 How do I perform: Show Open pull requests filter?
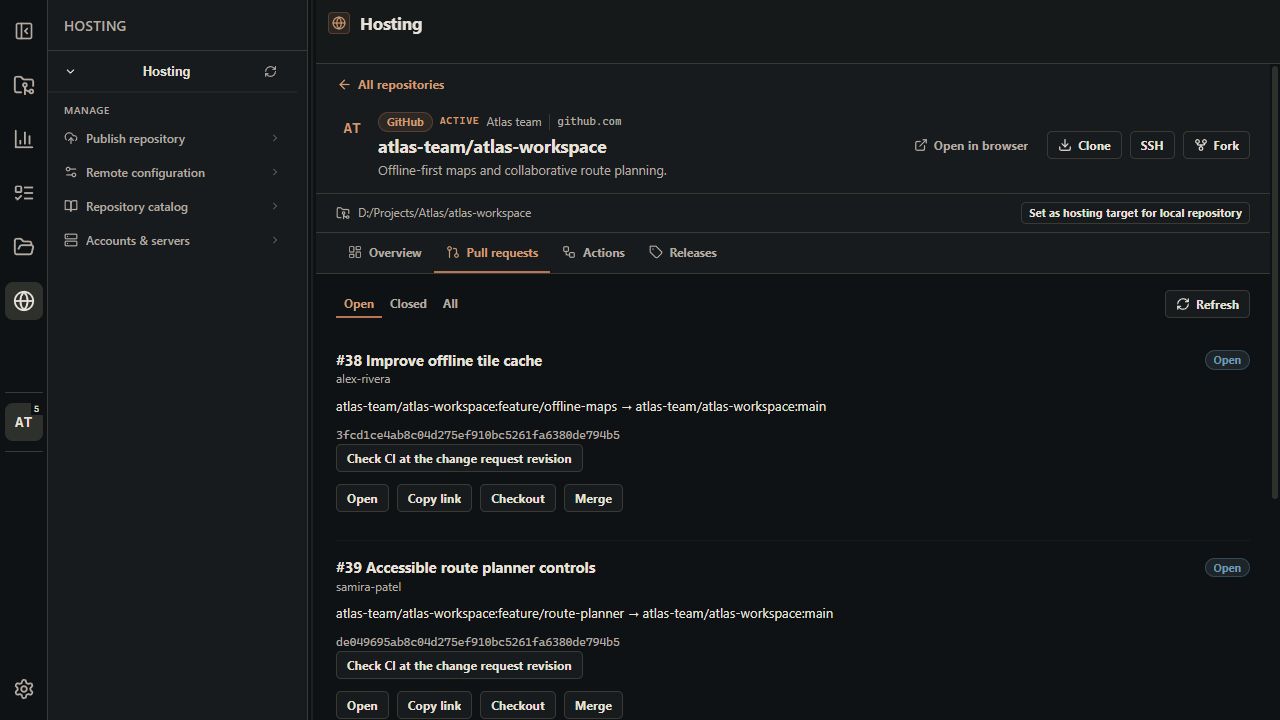[359, 304]
